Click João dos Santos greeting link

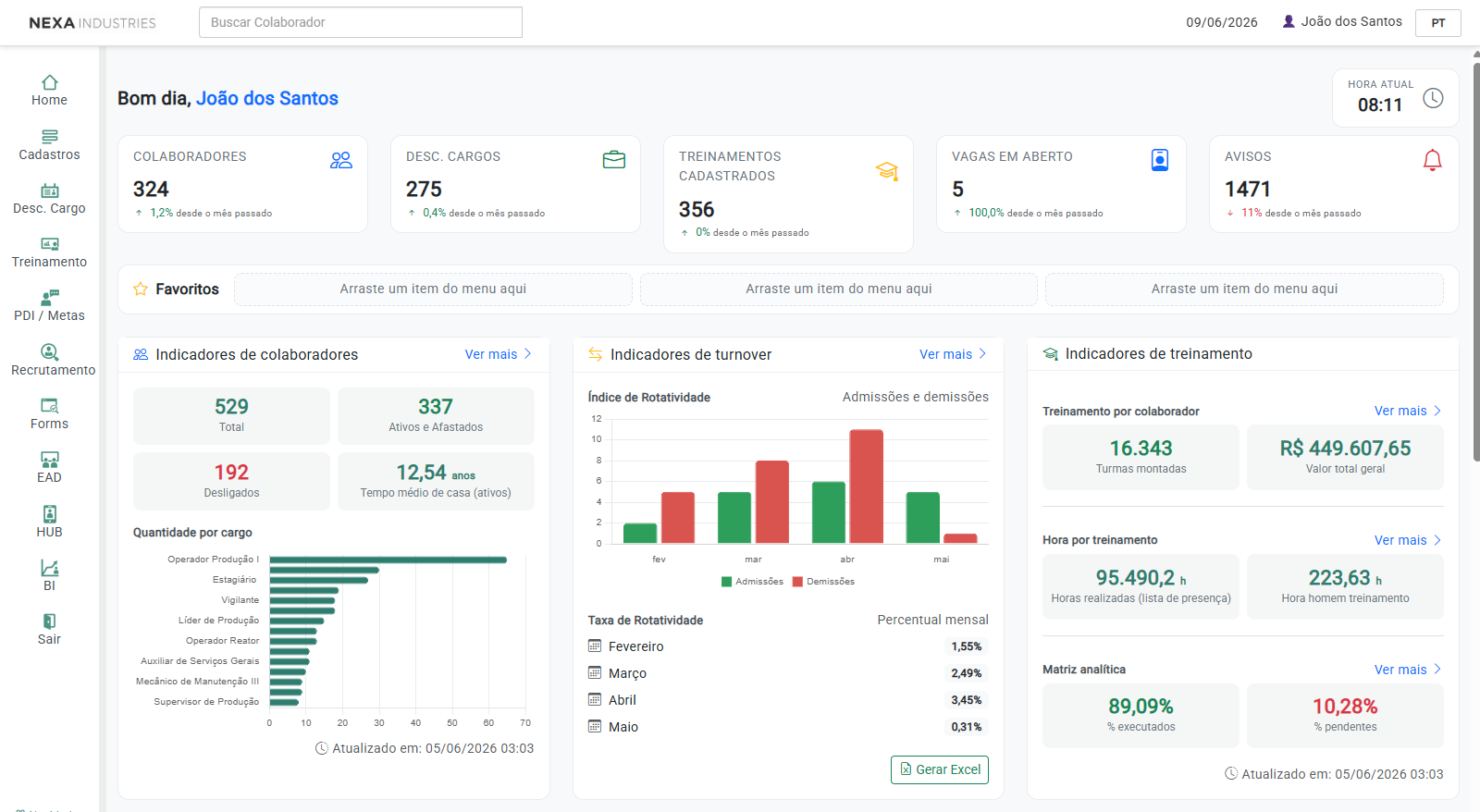click(x=267, y=98)
